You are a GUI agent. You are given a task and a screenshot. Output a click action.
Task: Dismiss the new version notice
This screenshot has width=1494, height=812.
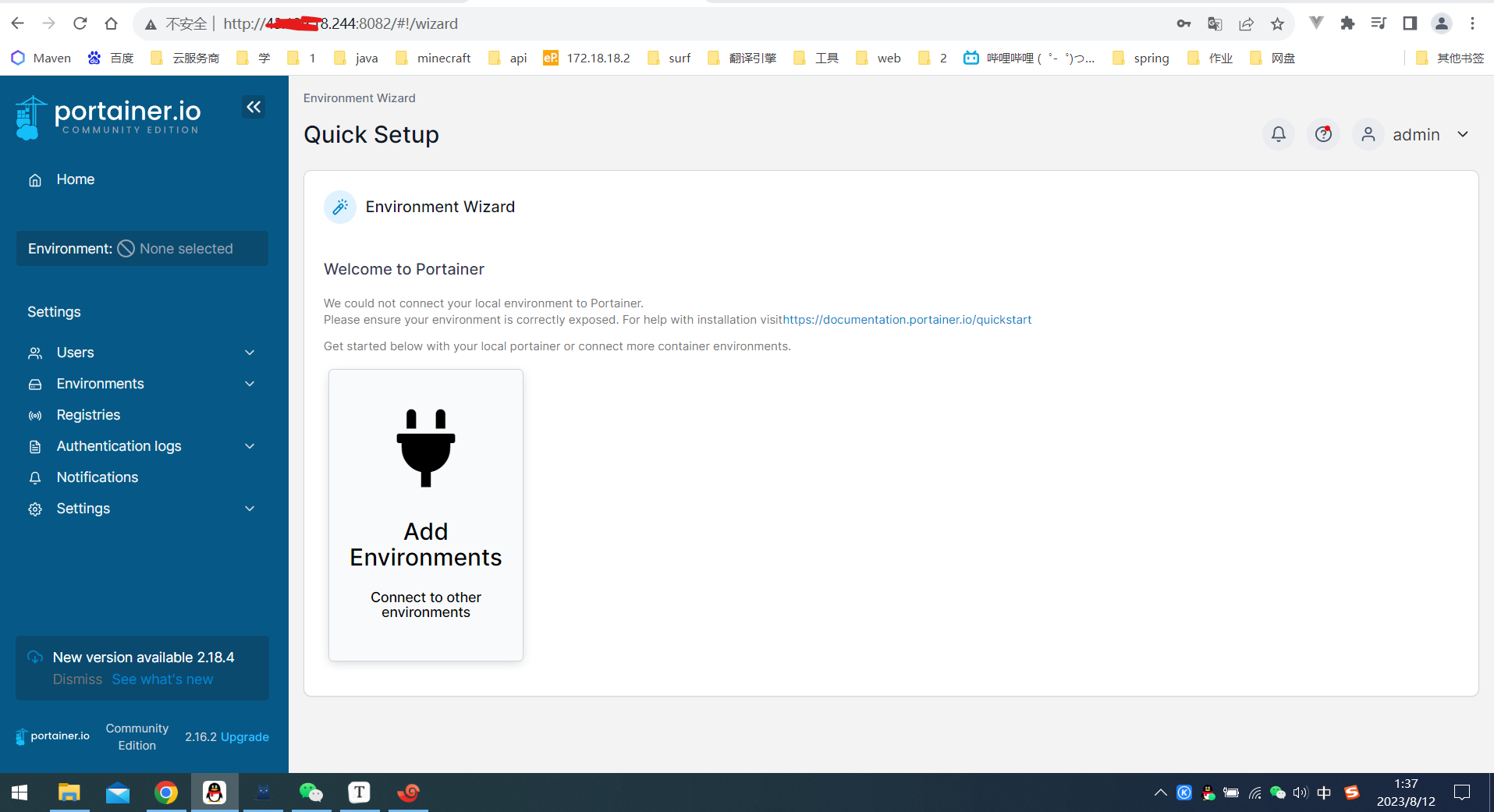coord(77,679)
